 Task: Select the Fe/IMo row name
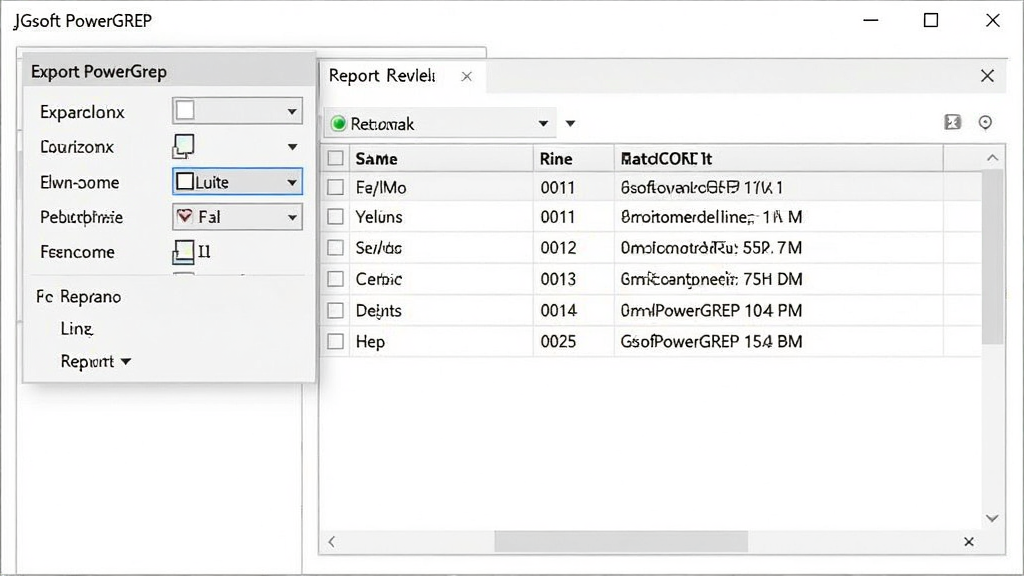[381, 188]
